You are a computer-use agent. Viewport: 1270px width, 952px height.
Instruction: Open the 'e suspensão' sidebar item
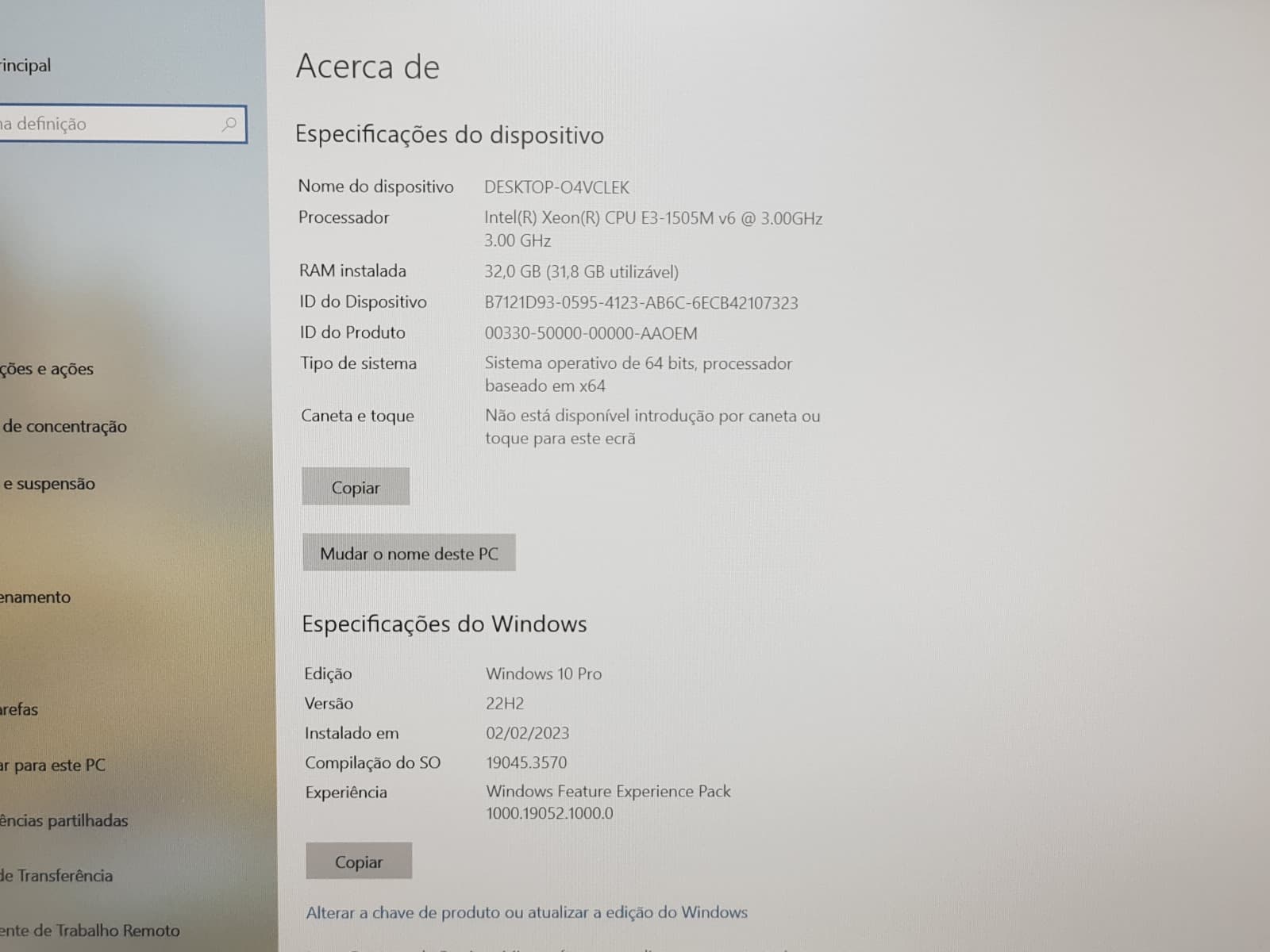(48, 484)
